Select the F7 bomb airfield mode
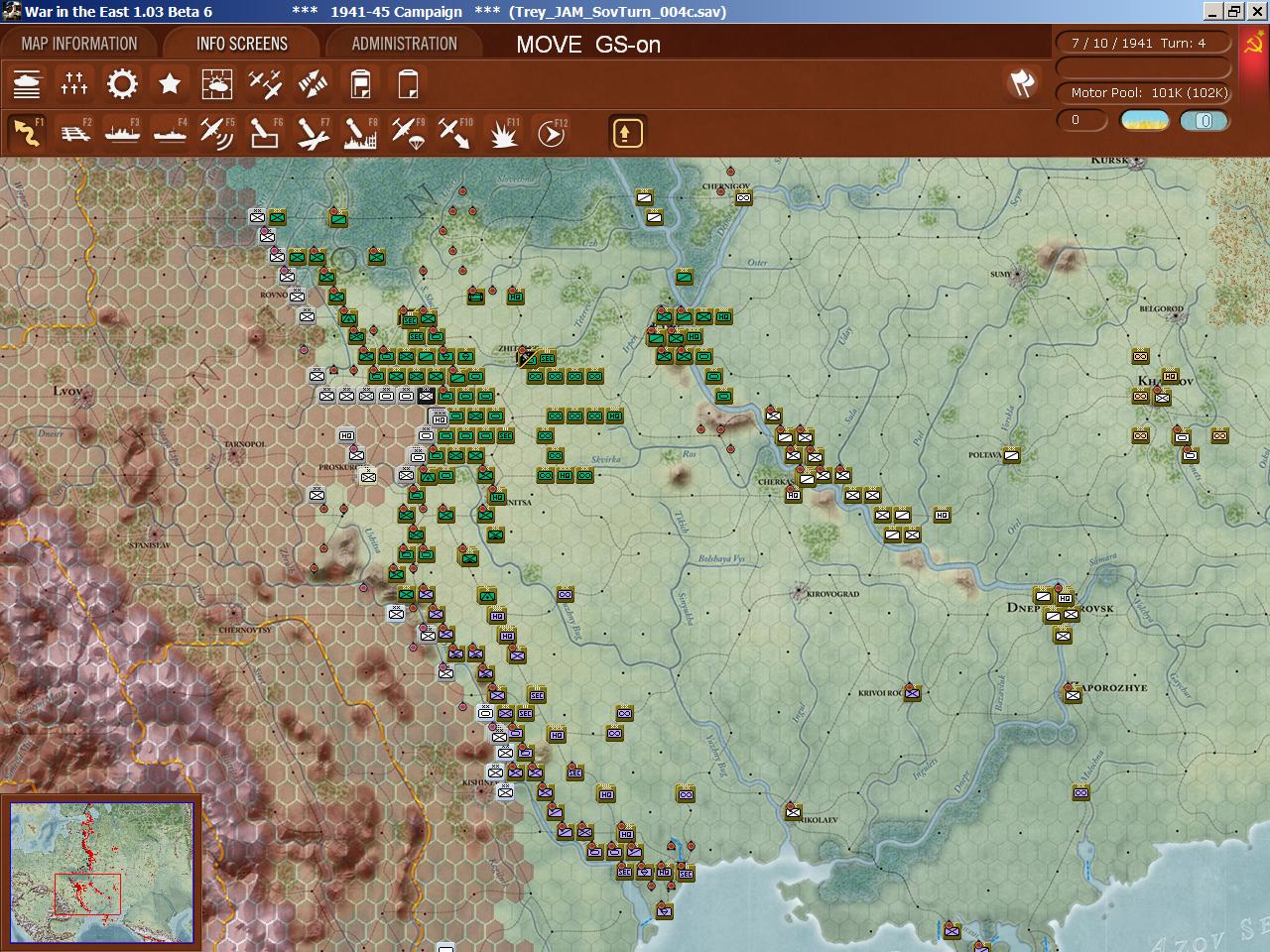This screenshot has height=952, width=1270. [313, 133]
